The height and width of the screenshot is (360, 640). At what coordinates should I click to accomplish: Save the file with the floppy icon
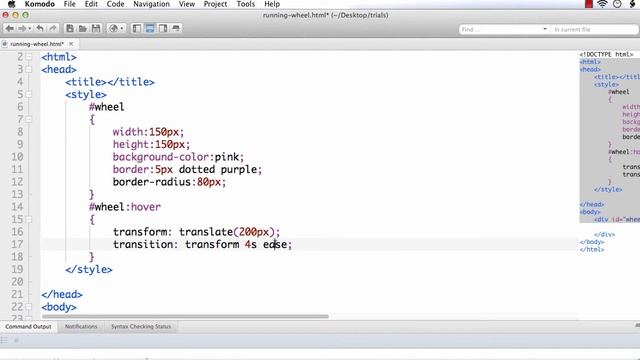click(x=96, y=29)
